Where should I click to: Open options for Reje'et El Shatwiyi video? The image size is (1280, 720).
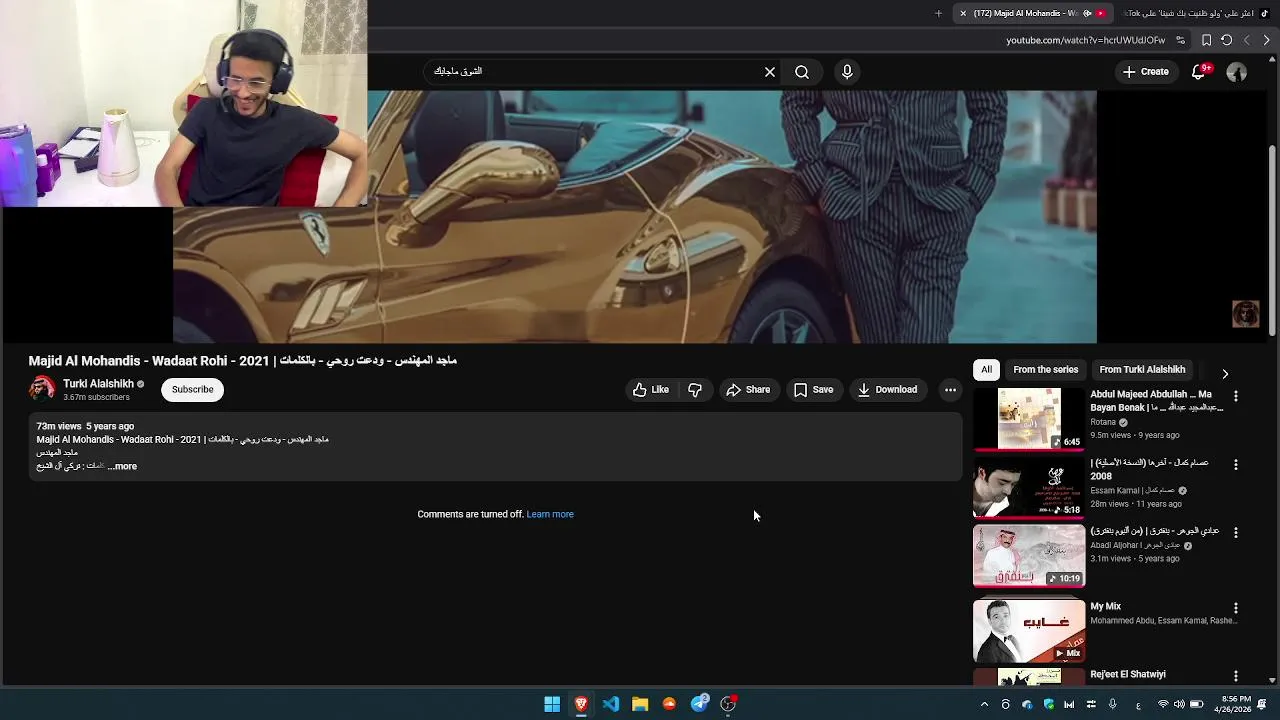coord(1236,676)
